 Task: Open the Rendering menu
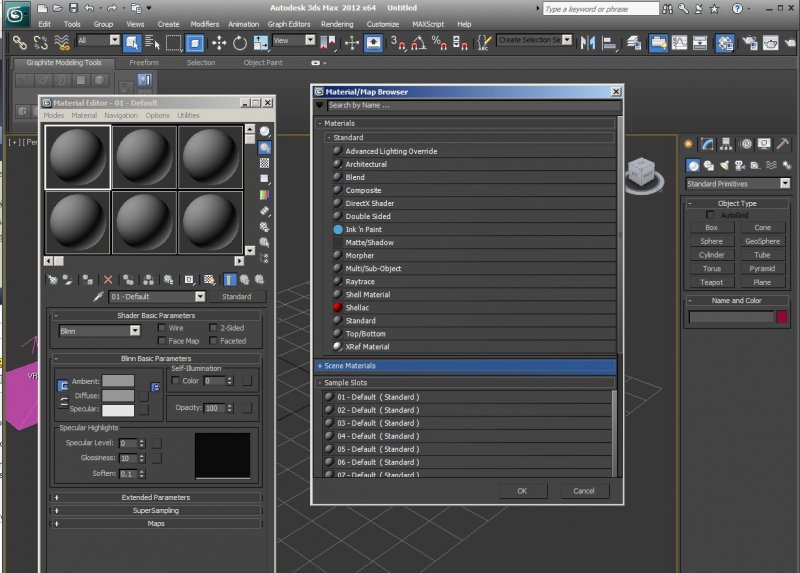tap(337, 24)
